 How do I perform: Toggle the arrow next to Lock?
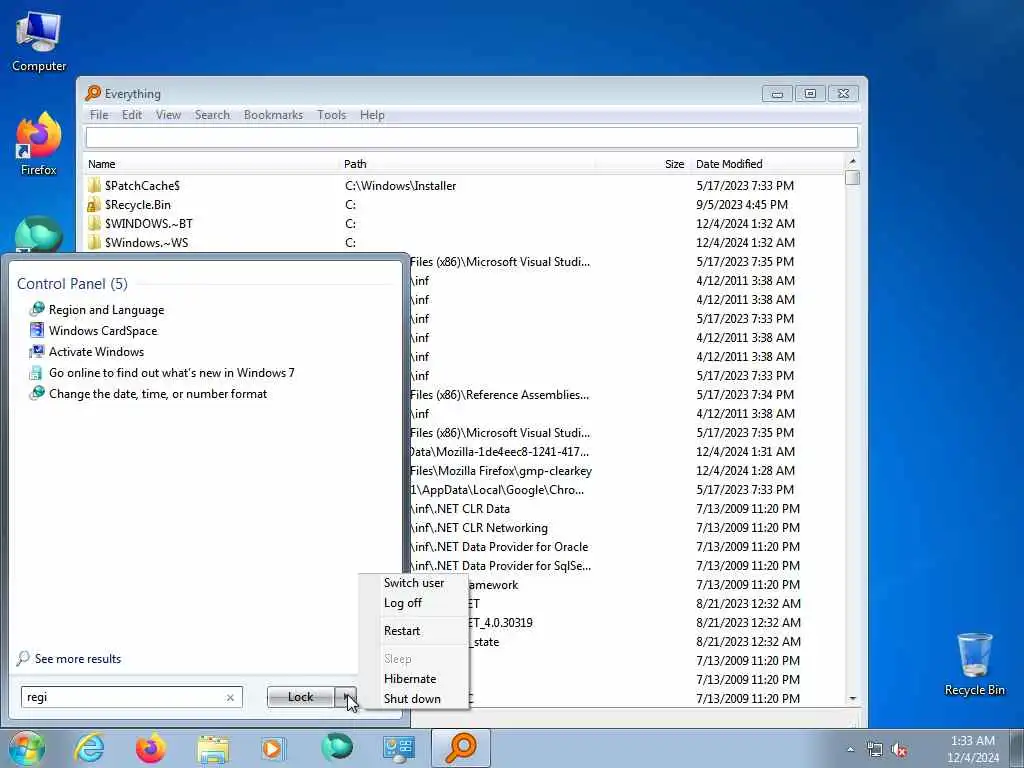[x=346, y=697]
